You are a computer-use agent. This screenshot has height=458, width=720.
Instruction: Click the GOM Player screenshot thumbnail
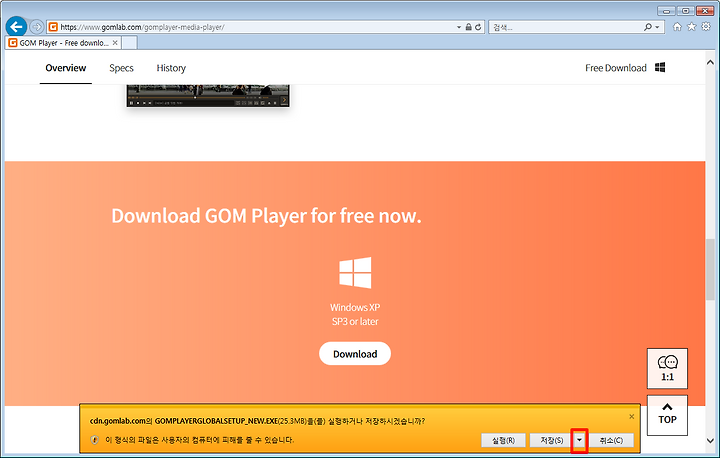pyautogui.click(x=208, y=96)
